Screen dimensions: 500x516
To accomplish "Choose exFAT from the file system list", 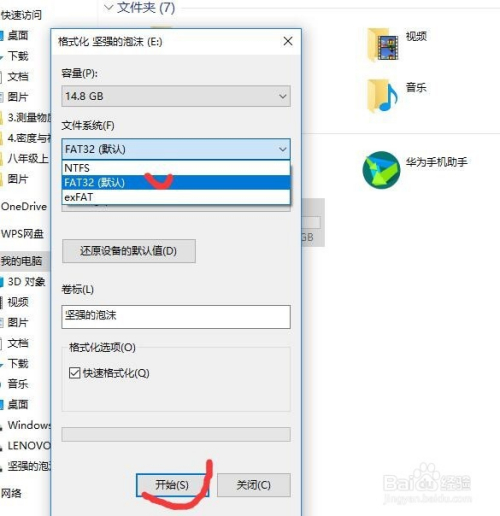I will pyautogui.click(x=176, y=197).
